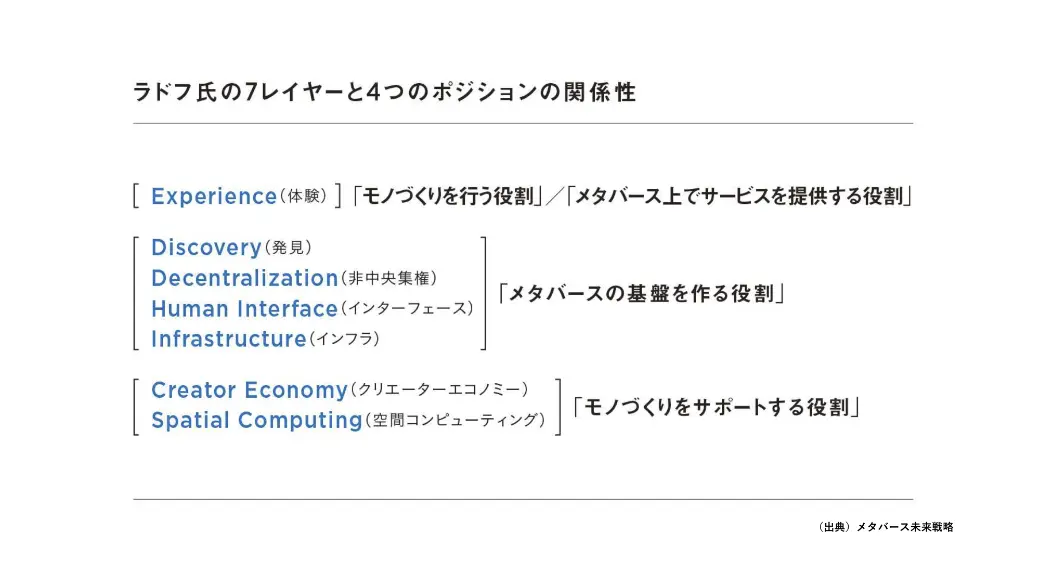Click the (出典) source label
The image size is (1040, 585).
point(834,527)
